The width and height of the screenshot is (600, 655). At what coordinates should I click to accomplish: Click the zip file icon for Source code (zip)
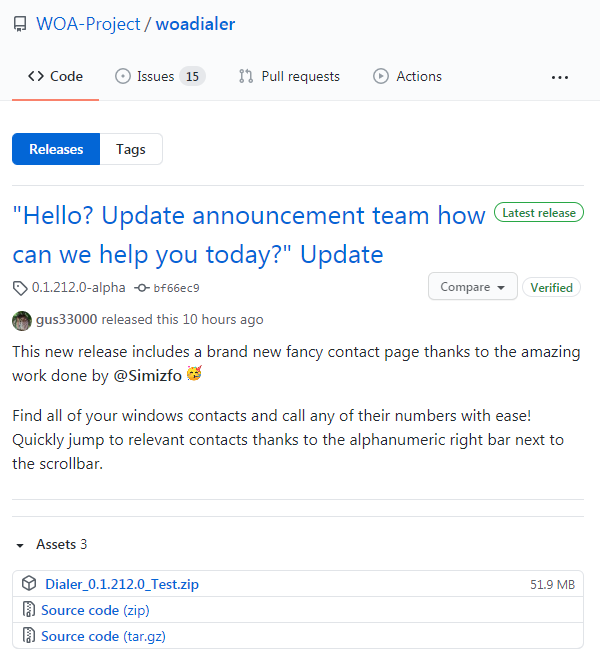click(29, 610)
